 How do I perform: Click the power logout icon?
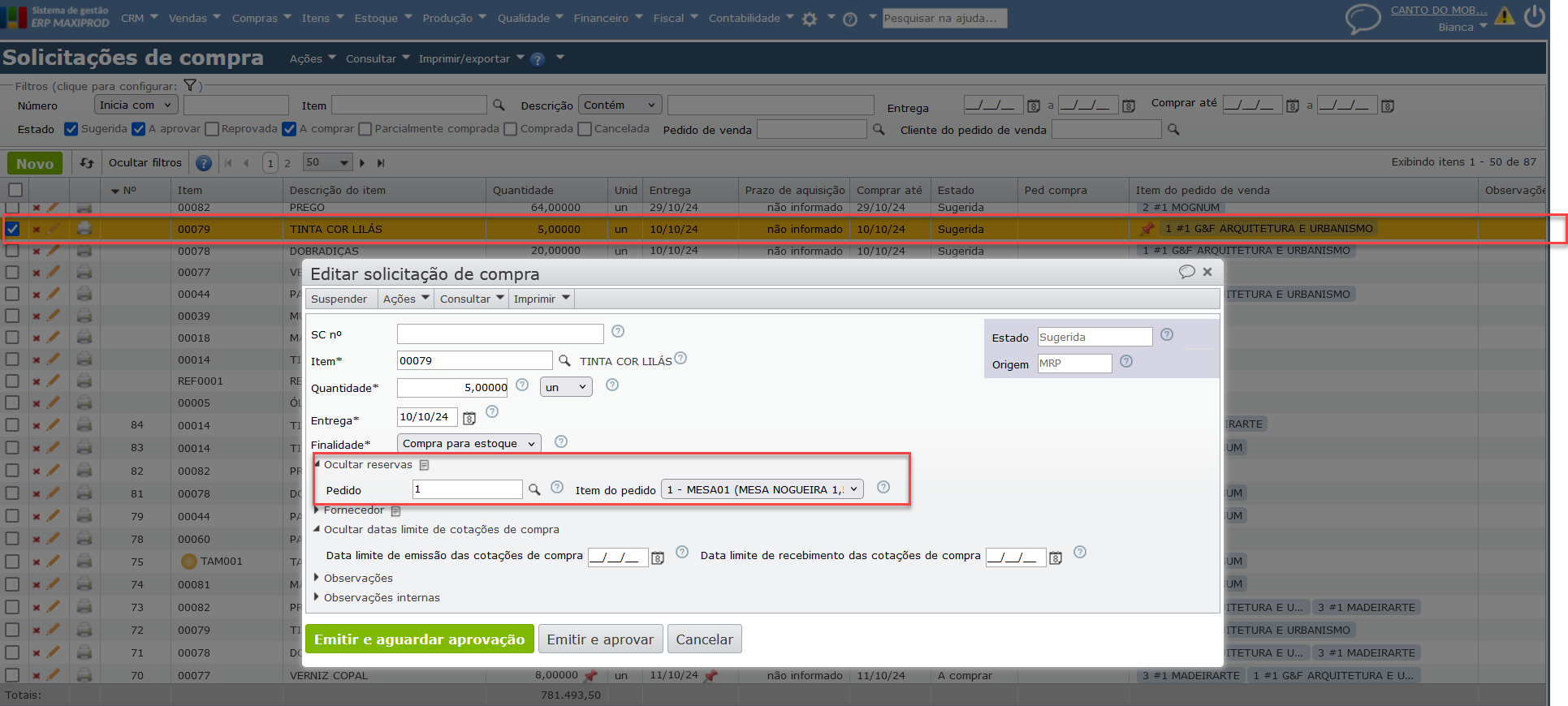(1535, 16)
